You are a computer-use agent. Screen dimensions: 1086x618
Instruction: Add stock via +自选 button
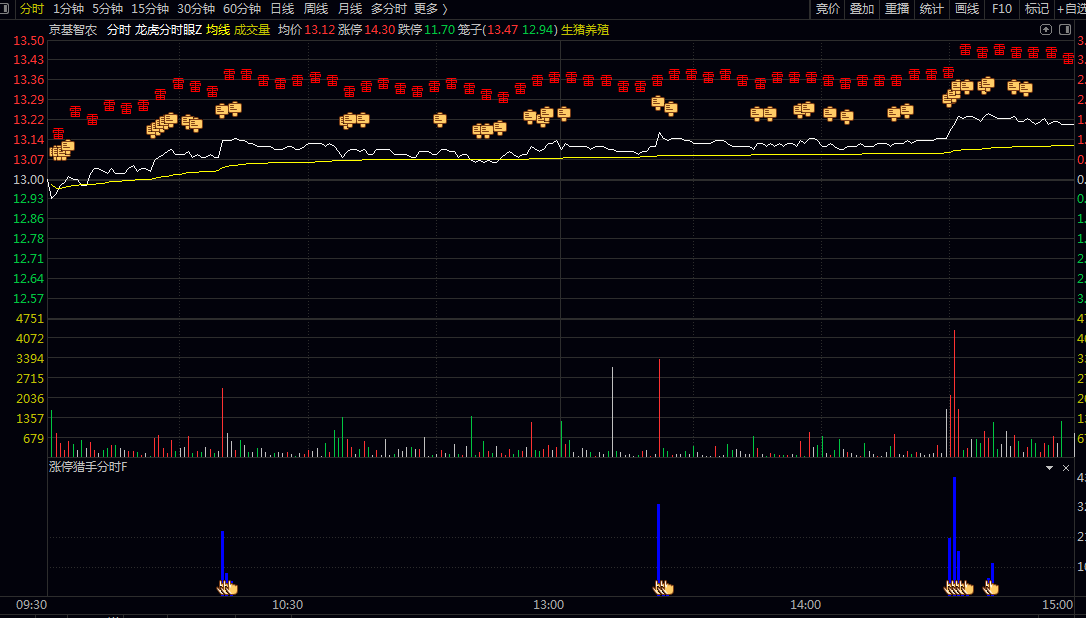(x=1069, y=9)
